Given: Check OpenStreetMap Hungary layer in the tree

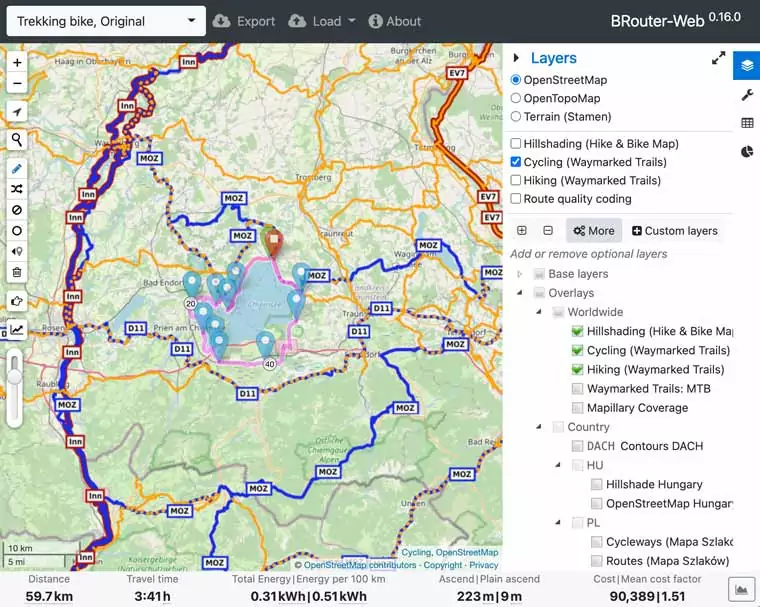Looking at the screenshot, I should [596, 504].
